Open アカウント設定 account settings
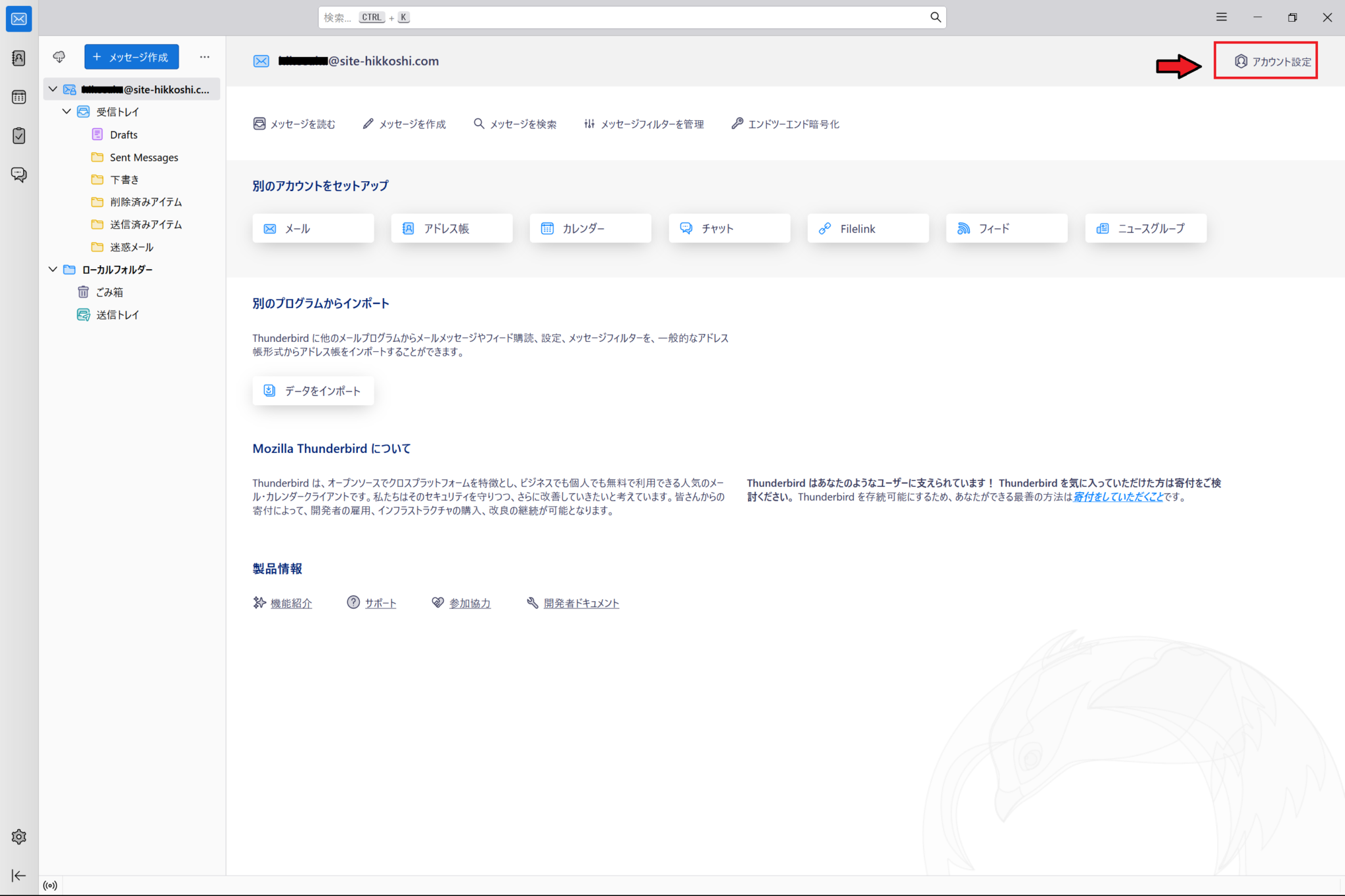The image size is (1345, 896). [x=1272, y=61]
